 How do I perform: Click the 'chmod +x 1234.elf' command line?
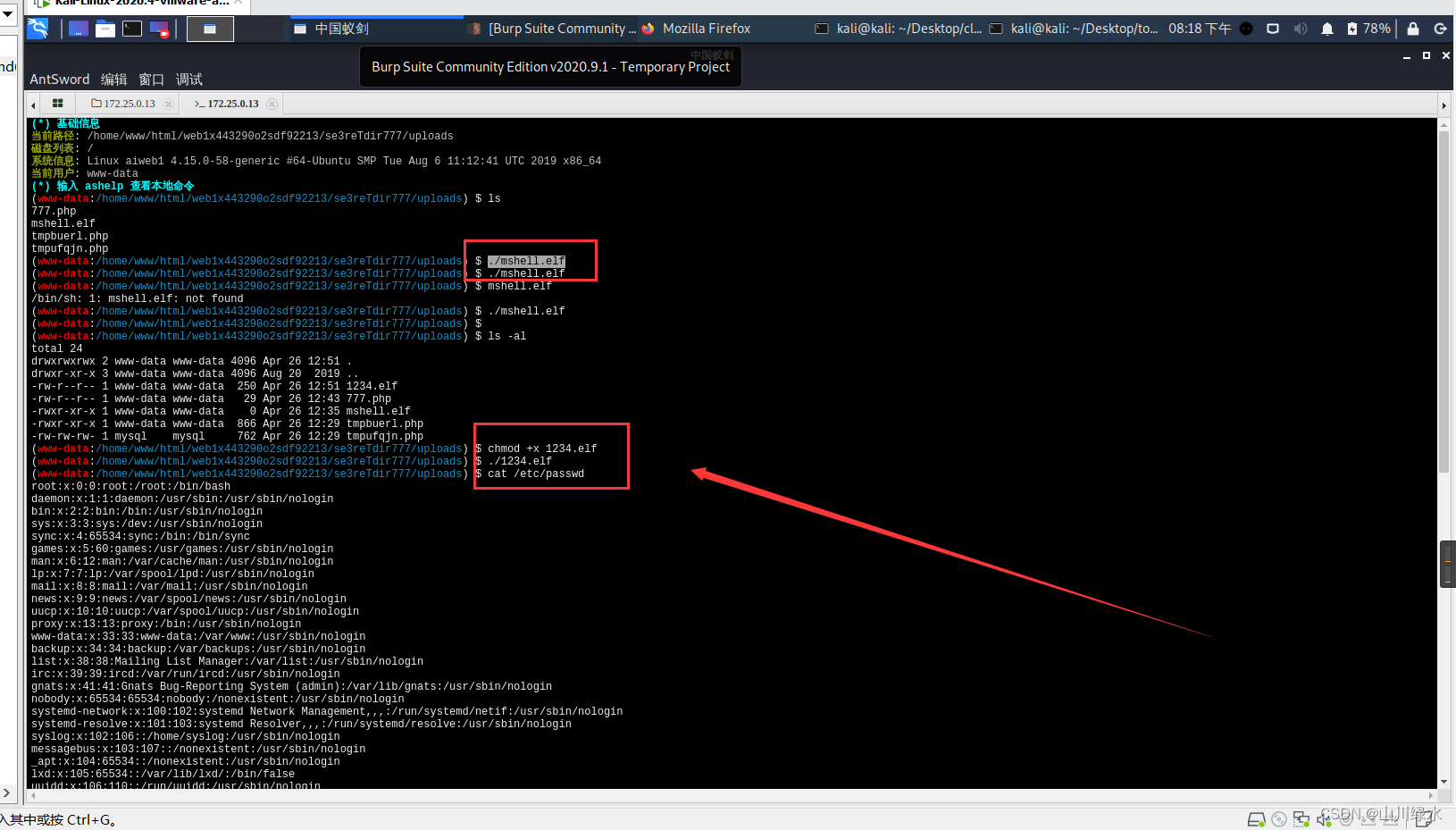pos(542,449)
